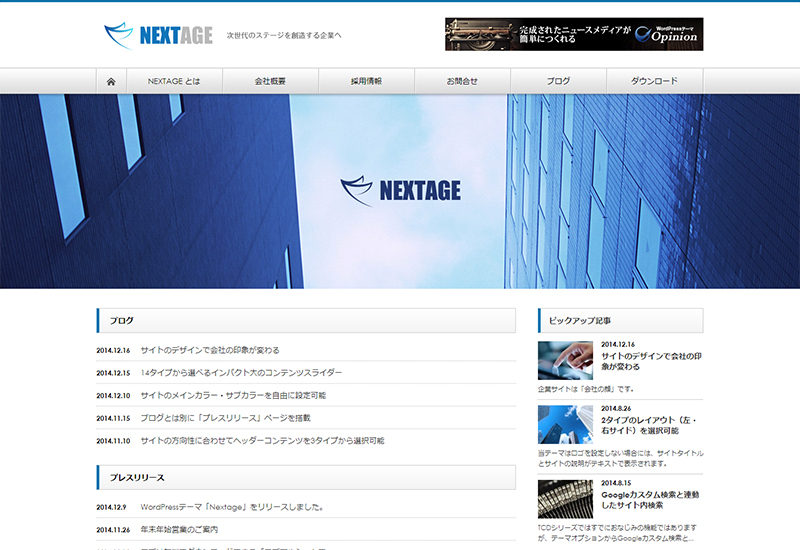800x550 pixels.
Task: Open pickup title 2タイプのレイアウト（左・右サイド）を選択可能
Action: coord(649,426)
